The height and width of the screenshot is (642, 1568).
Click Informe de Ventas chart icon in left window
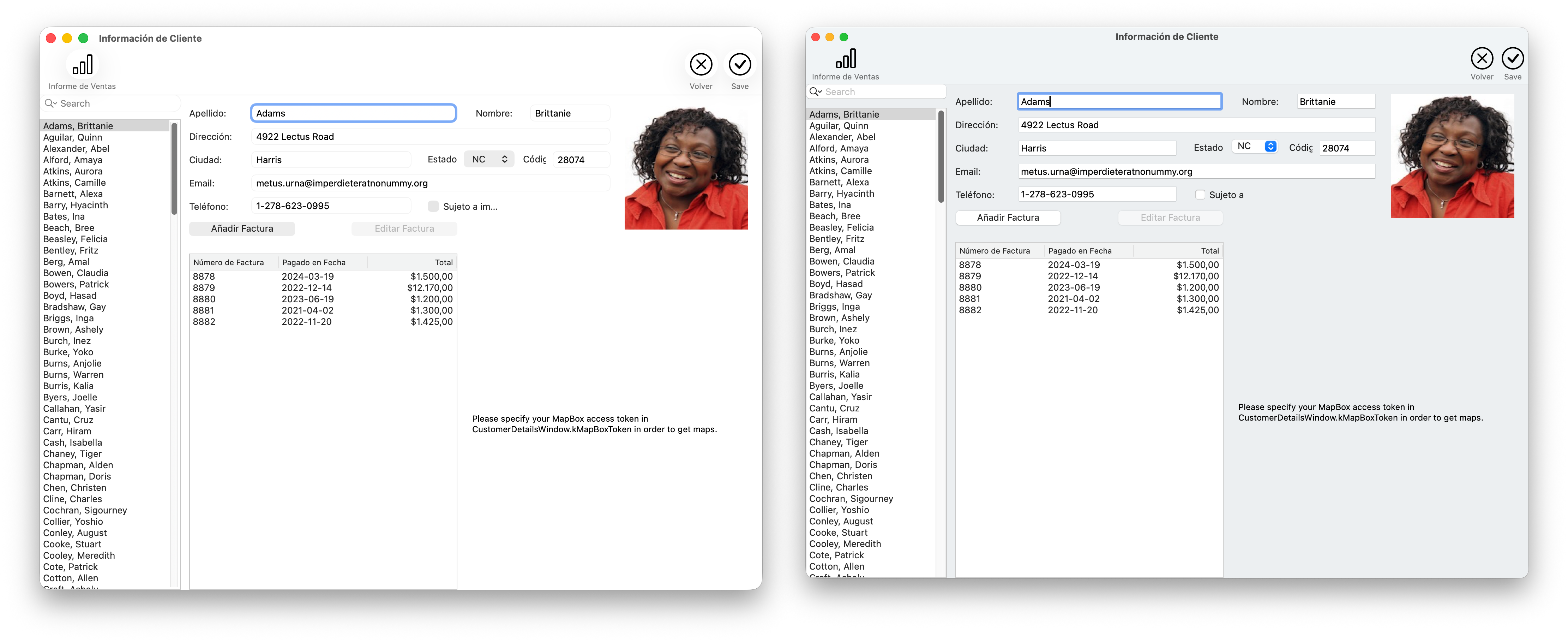coord(82,65)
